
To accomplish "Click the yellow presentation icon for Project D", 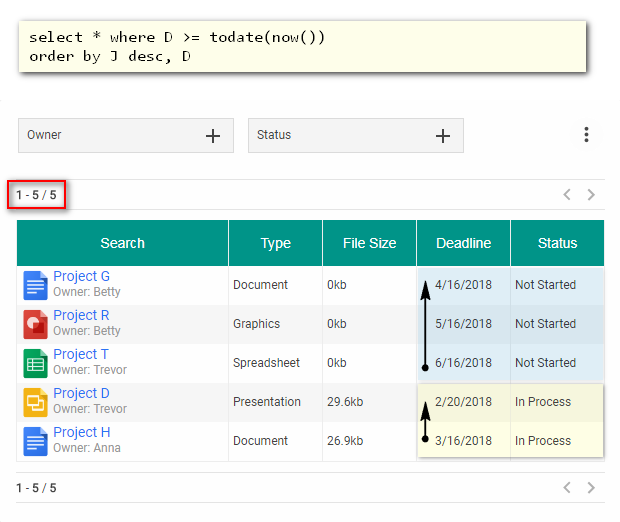I will [36, 402].
